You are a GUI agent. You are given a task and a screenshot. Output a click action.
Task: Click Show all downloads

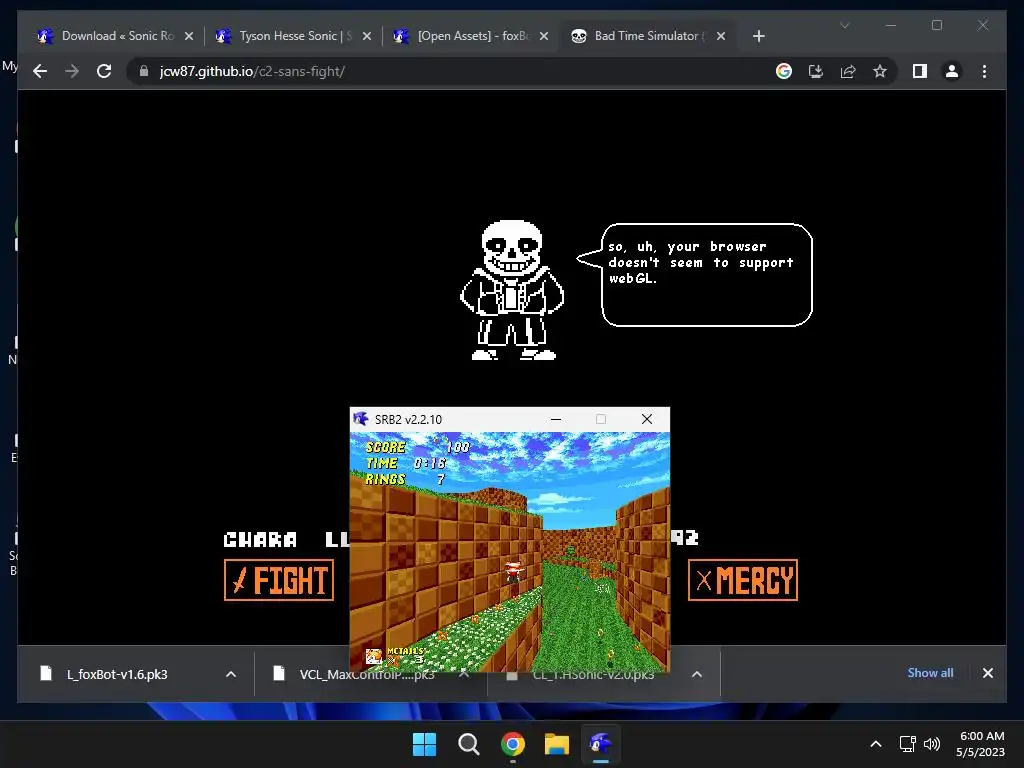(930, 673)
